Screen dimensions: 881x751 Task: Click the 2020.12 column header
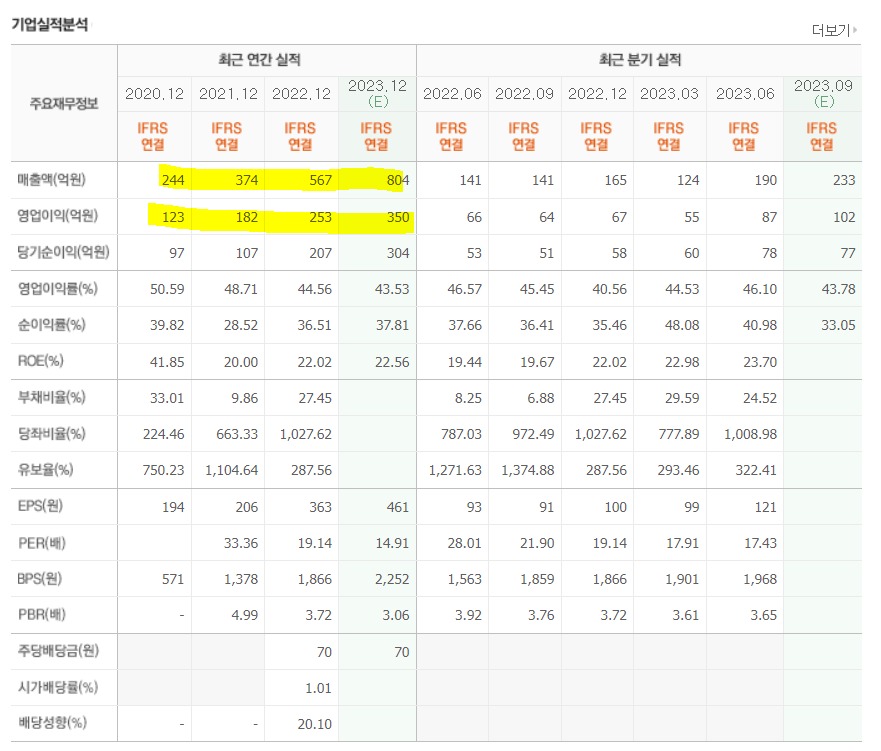tap(155, 94)
